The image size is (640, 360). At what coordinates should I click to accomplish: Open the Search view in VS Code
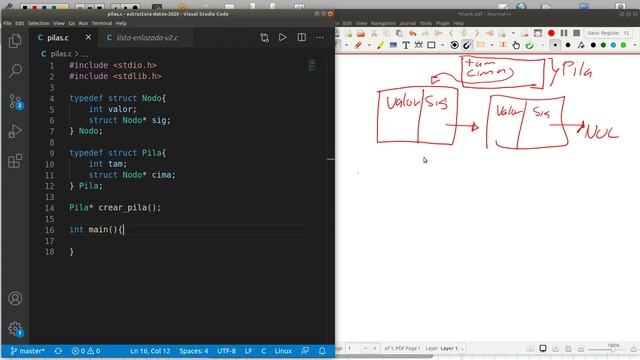pos(15,70)
